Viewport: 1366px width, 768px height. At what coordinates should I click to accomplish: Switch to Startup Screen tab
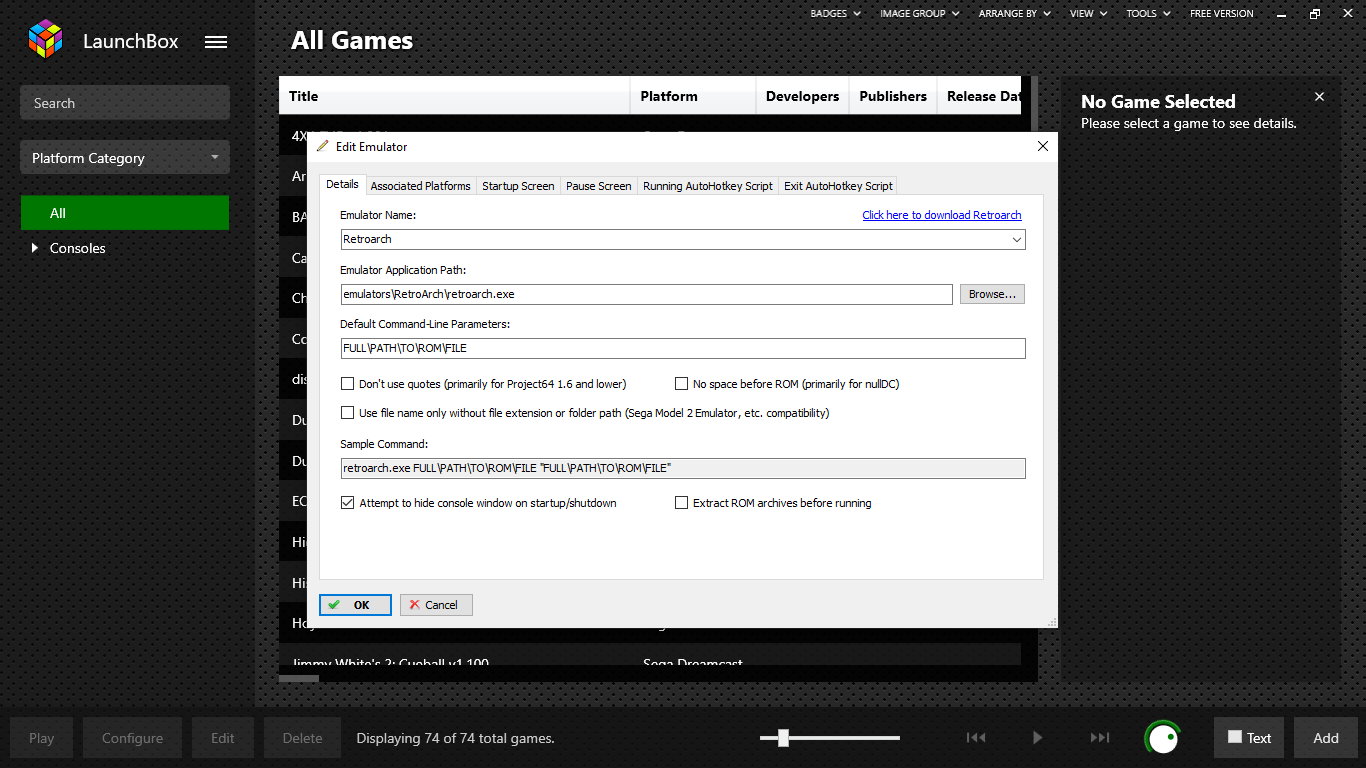(518, 186)
